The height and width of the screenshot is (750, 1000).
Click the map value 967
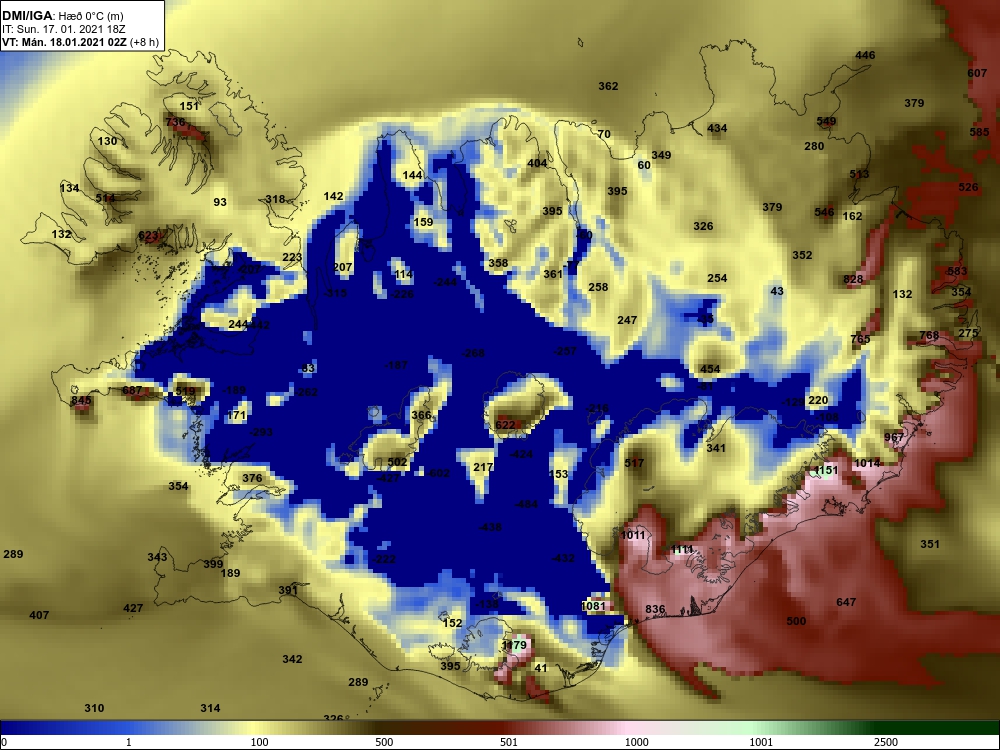click(x=893, y=438)
